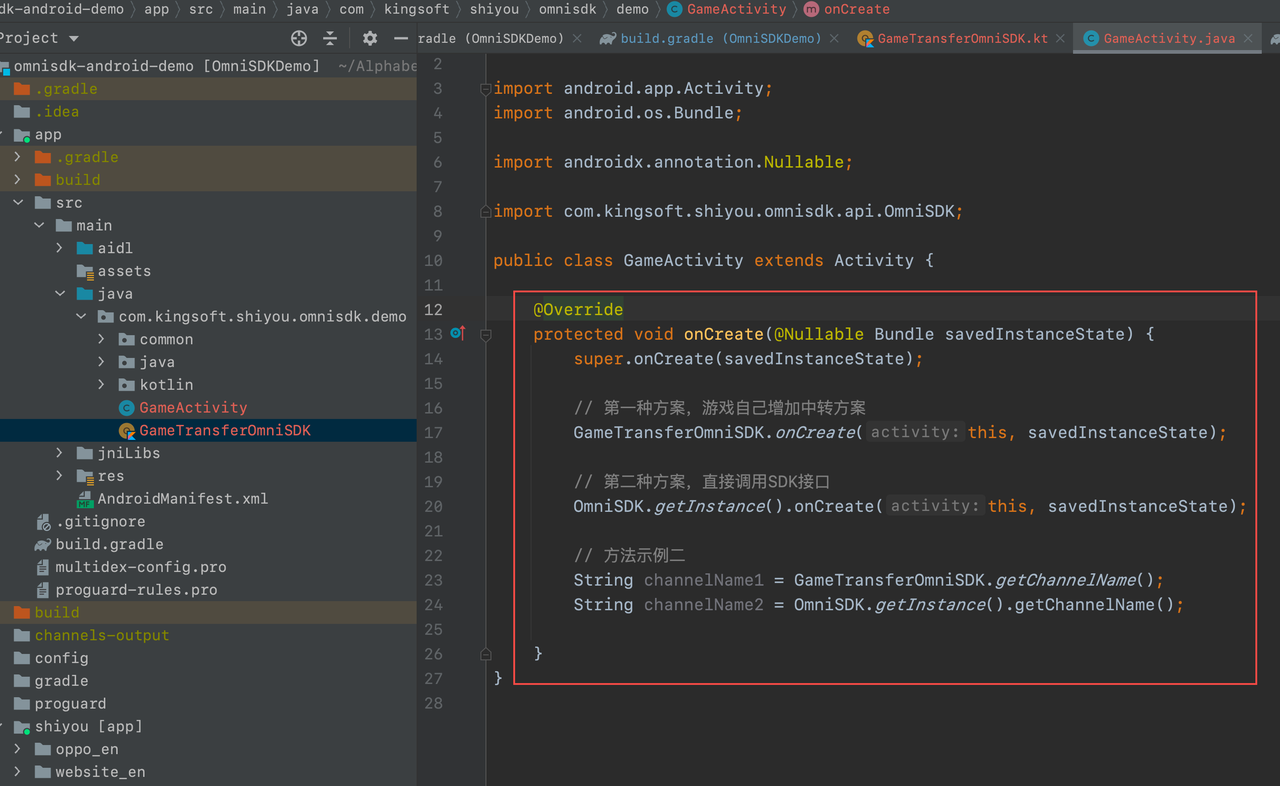Viewport: 1280px width, 786px height.
Task: Click line number 20 in the gutter
Action: 432,506
